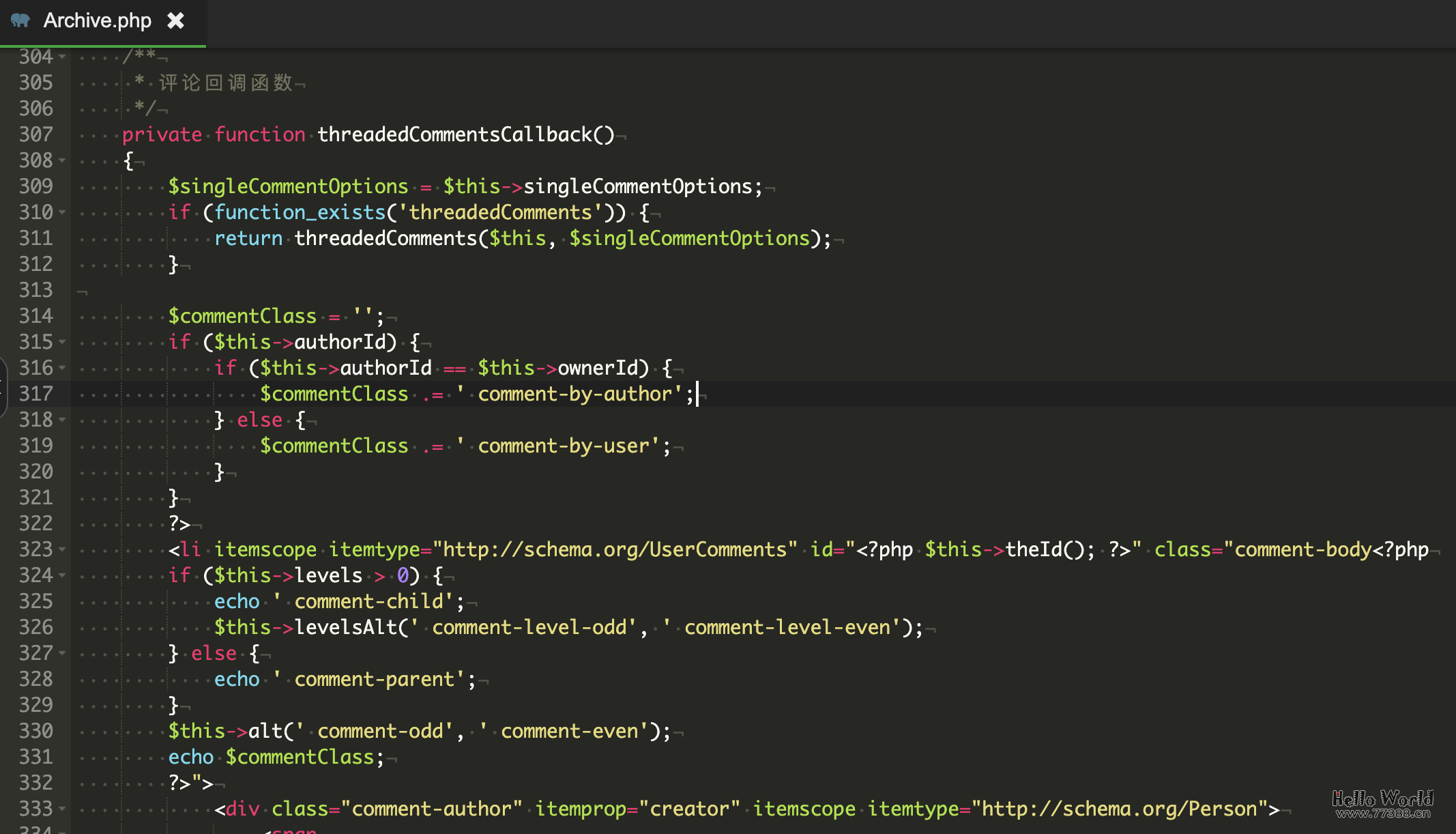Collapse the function_exists if-block at line 310
The image size is (1456, 834).
(x=63, y=212)
